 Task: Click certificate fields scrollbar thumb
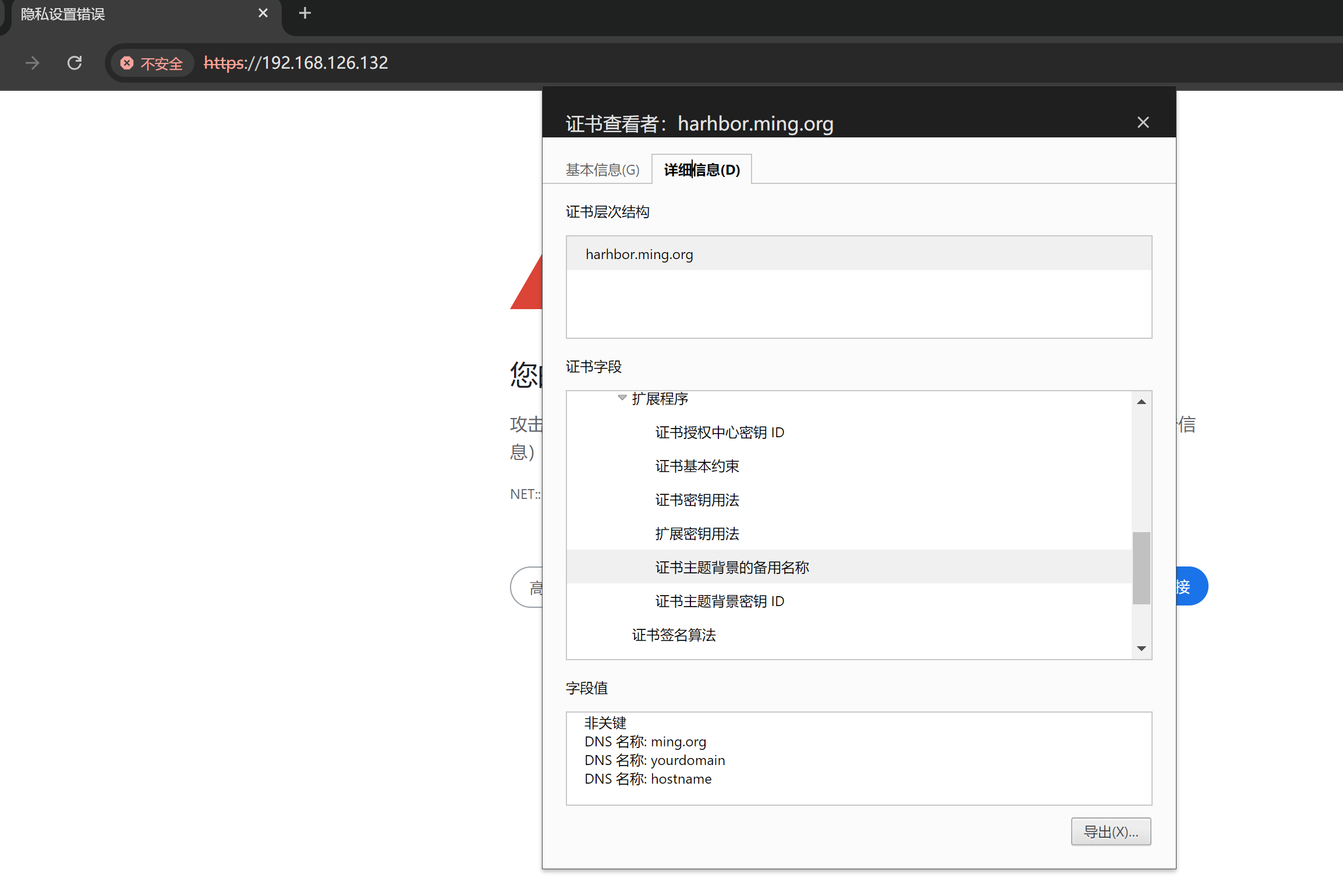[x=1141, y=568]
